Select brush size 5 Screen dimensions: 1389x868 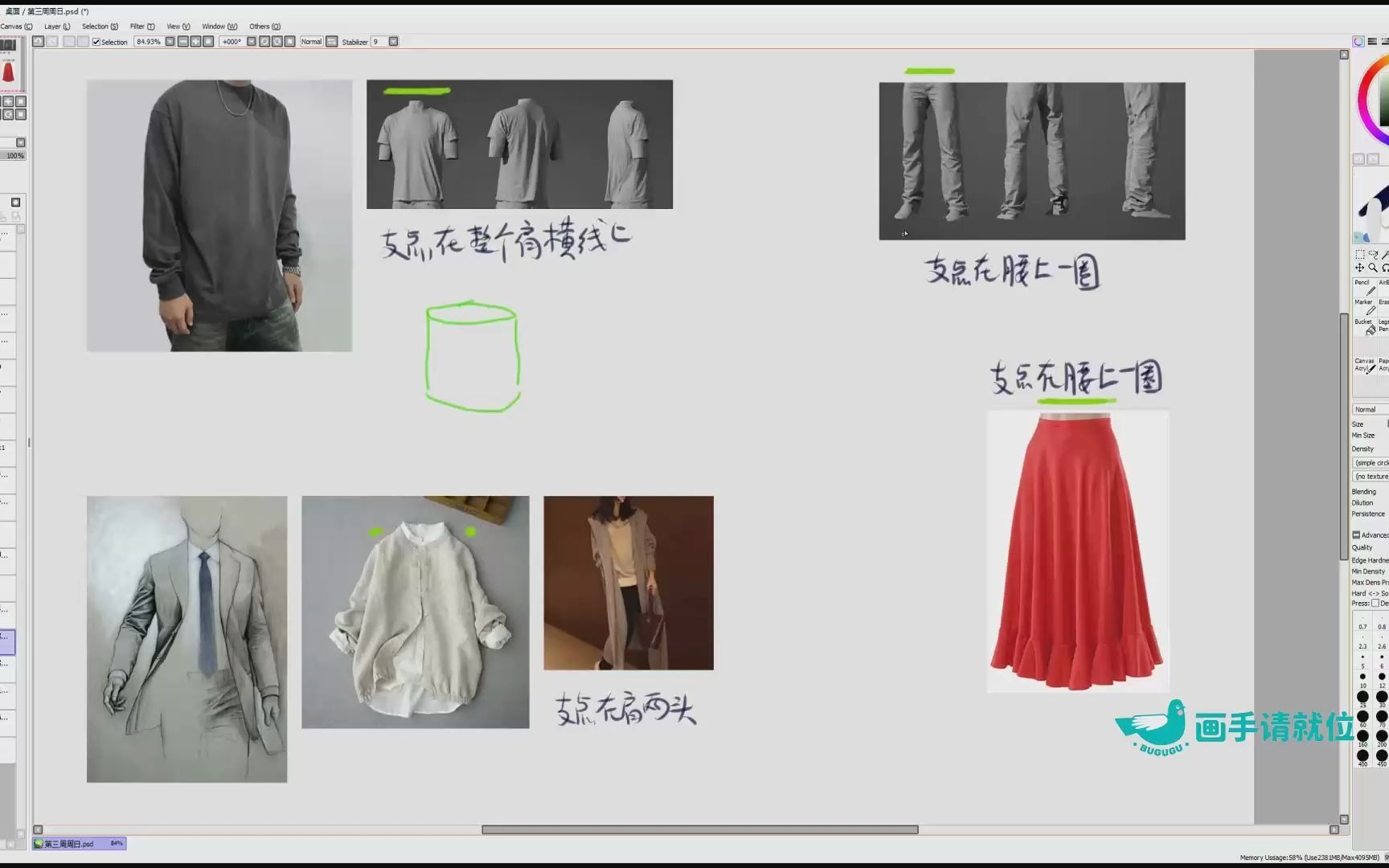click(x=1362, y=661)
